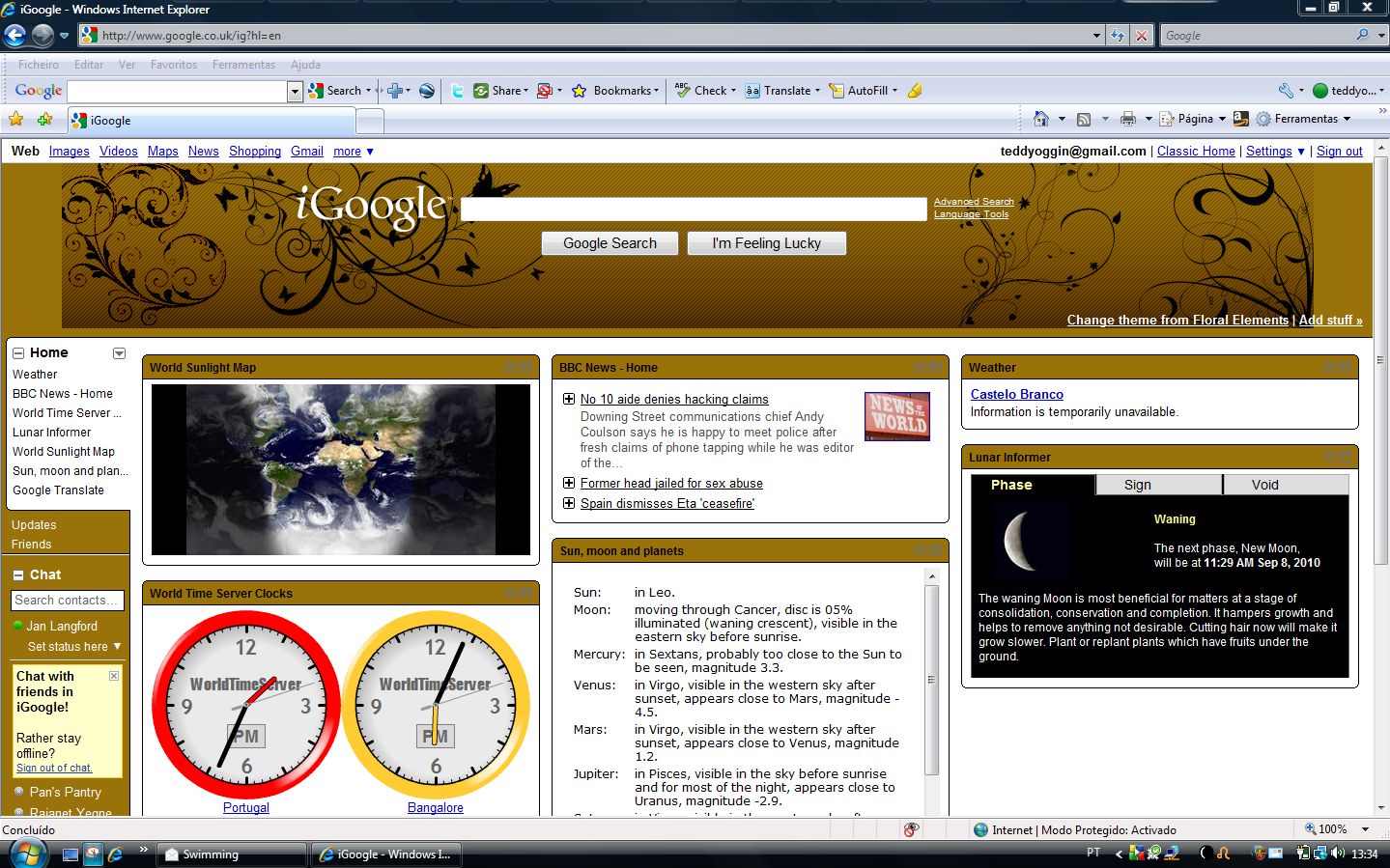Expand 'No 10 aide denies hacking claims' plus box
Viewport: 1390px width, 868px height.
tap(569, 399)
